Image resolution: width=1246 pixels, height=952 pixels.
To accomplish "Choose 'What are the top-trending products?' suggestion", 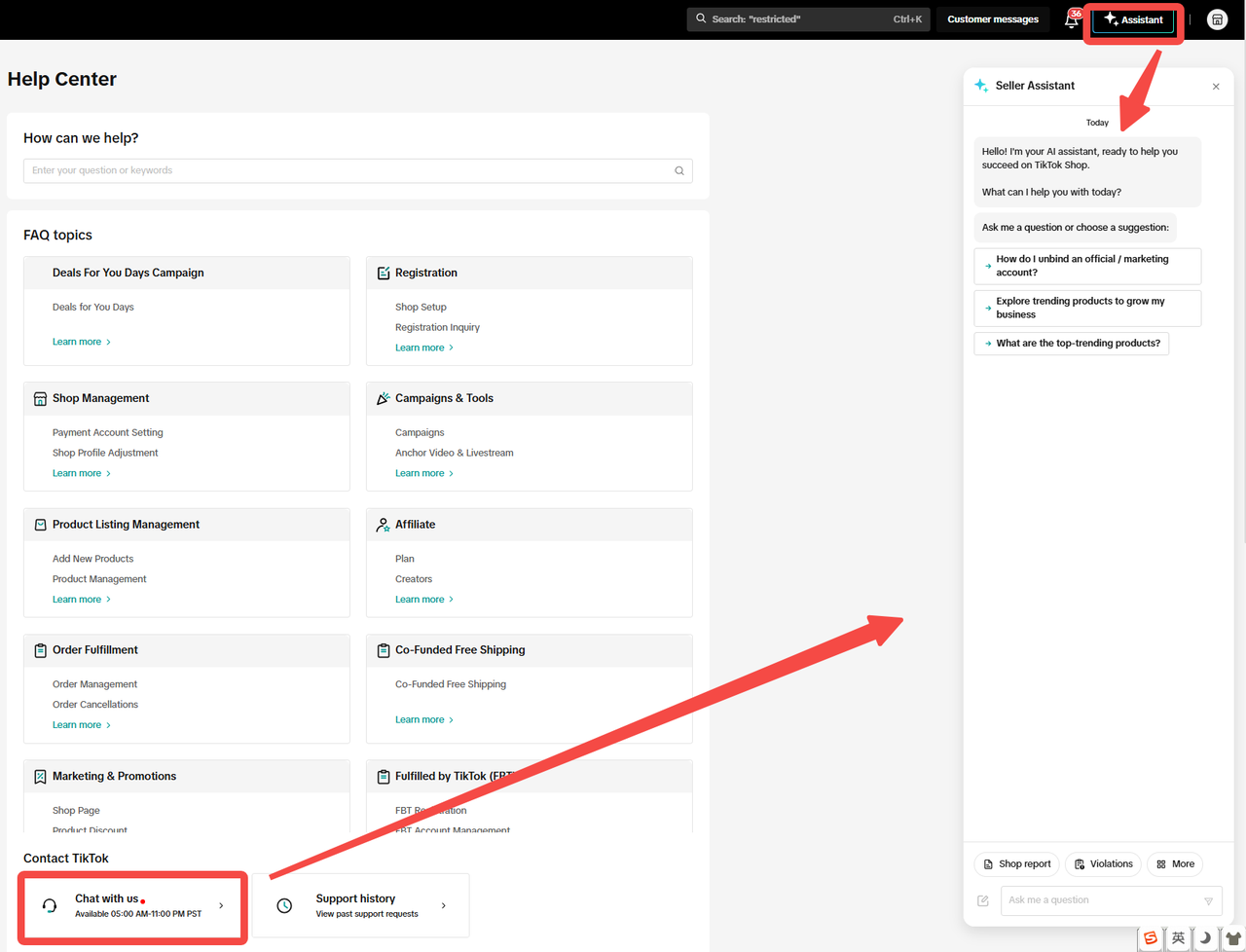I will pyautogui.click(x=1071, y=344).
